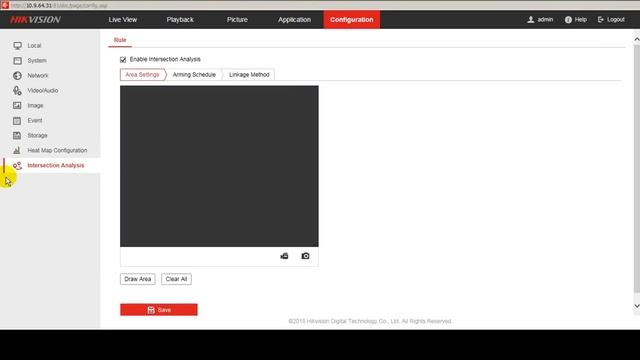Viewport: 640px width, 360px height.
Task: Go to the Application tab
Action: coord(294,20)
